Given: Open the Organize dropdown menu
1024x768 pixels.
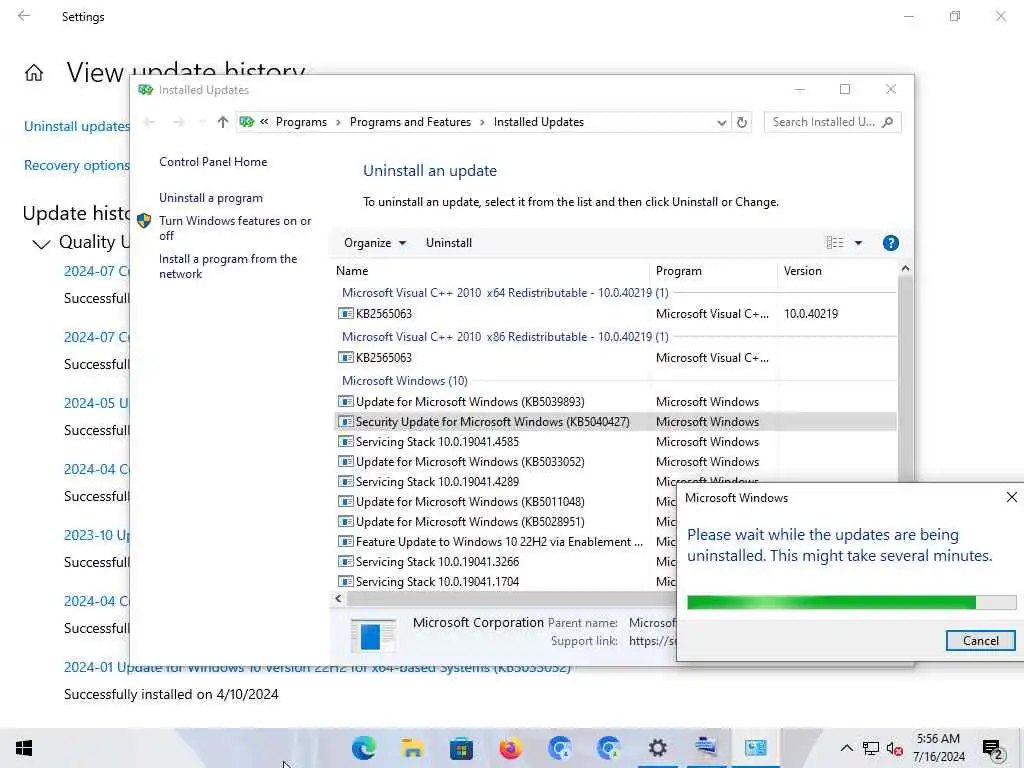Looking at the screenshot, I should coord(375,243).
